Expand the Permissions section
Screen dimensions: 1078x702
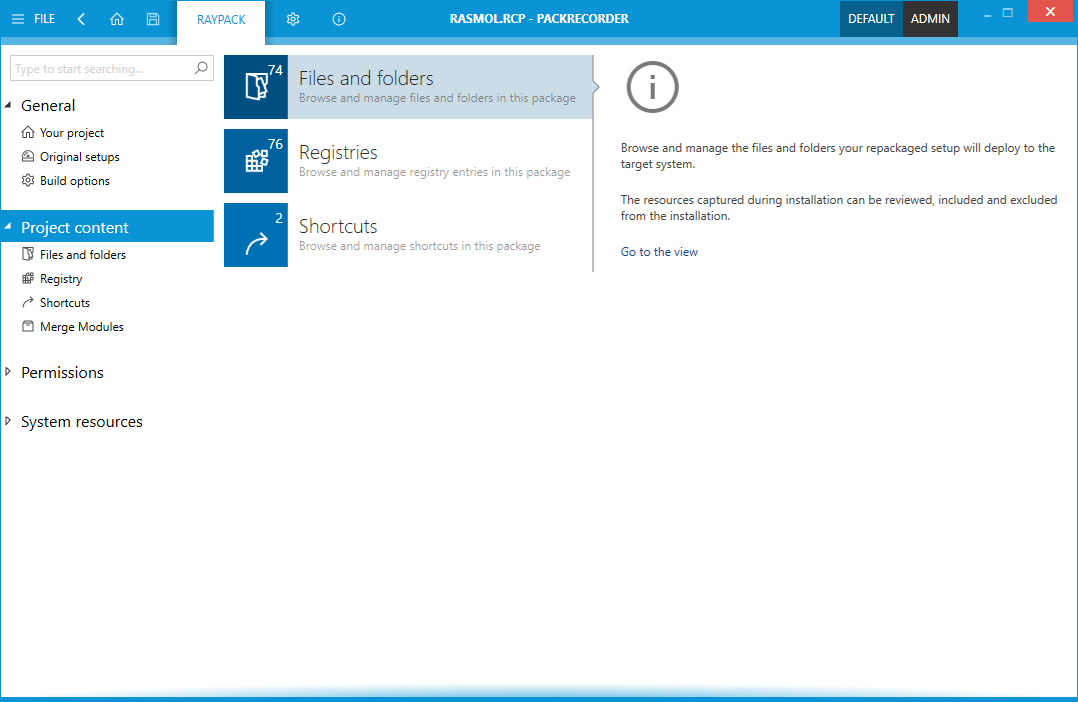[9, 372]
